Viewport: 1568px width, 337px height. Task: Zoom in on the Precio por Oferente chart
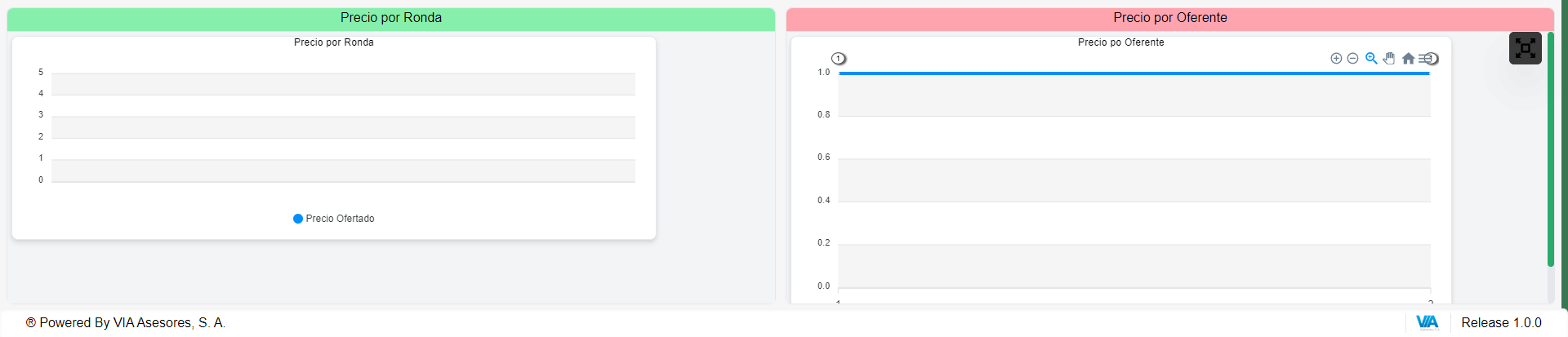(x=1336, y=59)
